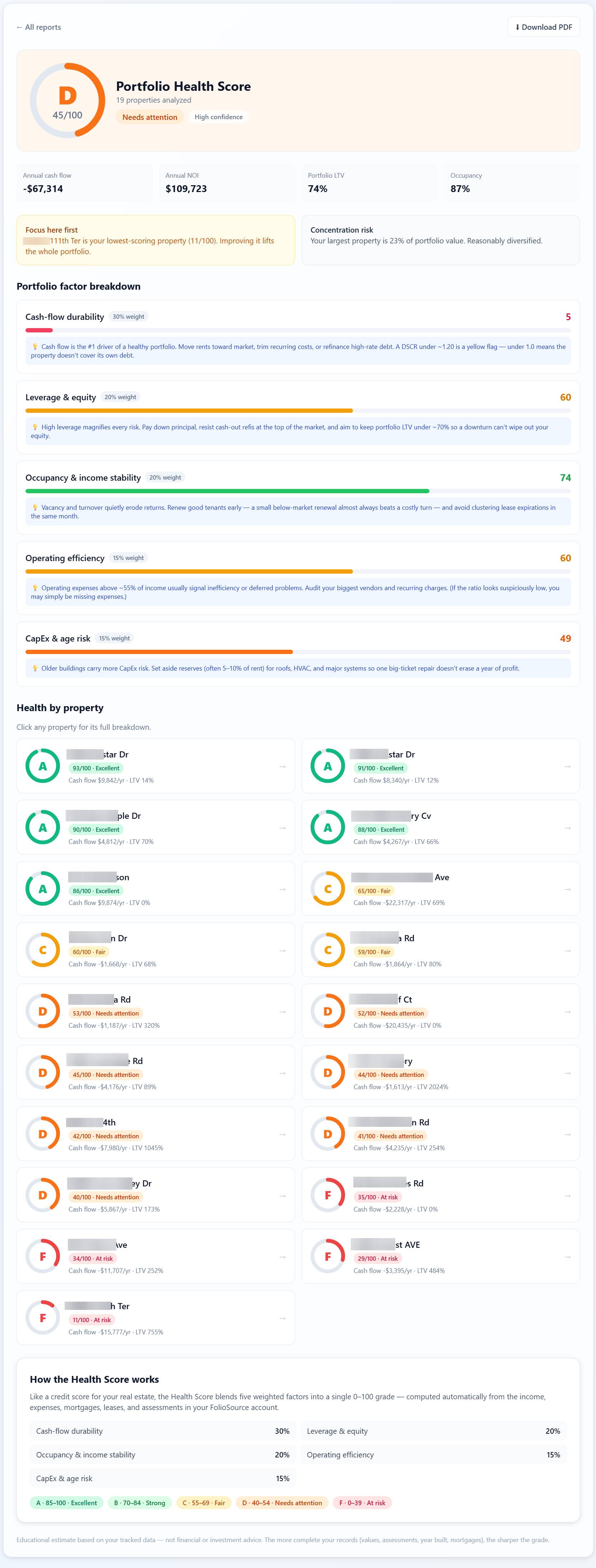The width and height of the screenshot is (596, 1568).
Task: Click the High confidence badge
Action: [x=219, y=117]
